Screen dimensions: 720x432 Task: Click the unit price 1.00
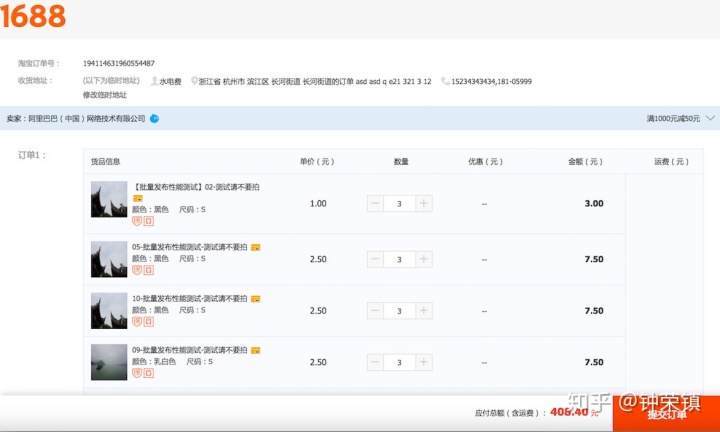[x=318, y=203]
